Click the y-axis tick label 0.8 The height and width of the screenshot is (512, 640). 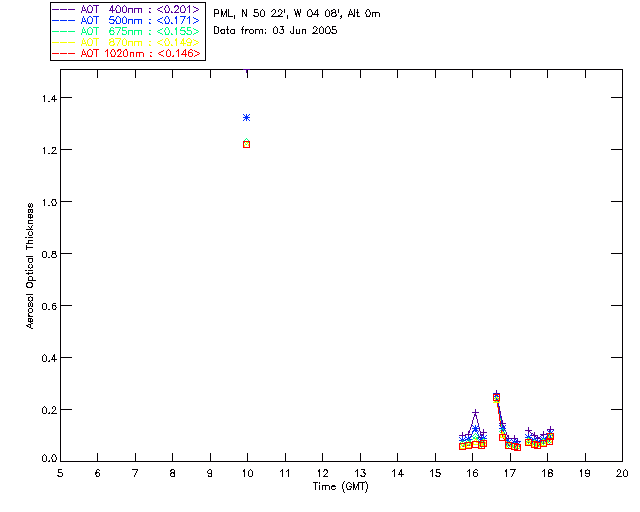pos(49,254)
